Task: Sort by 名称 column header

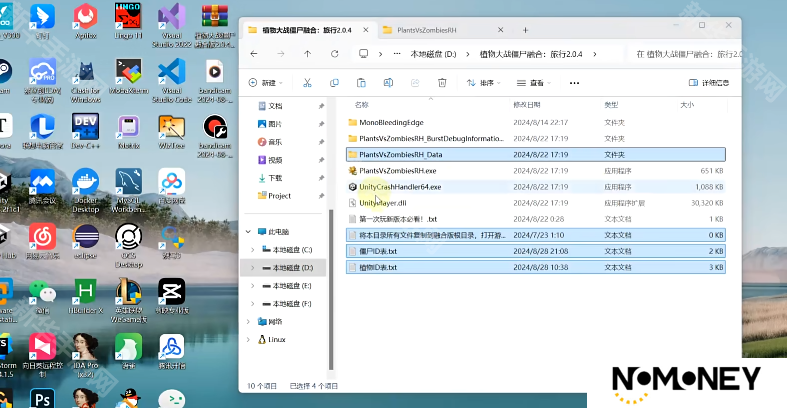Action: tap(362, 105)
